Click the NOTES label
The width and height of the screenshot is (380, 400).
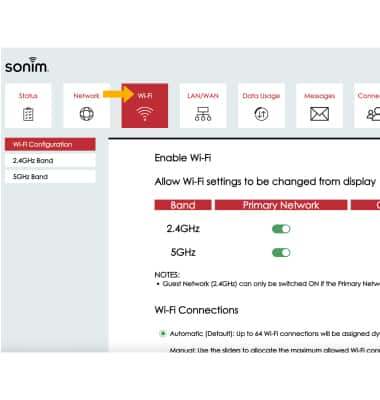[x=167, y=275]
